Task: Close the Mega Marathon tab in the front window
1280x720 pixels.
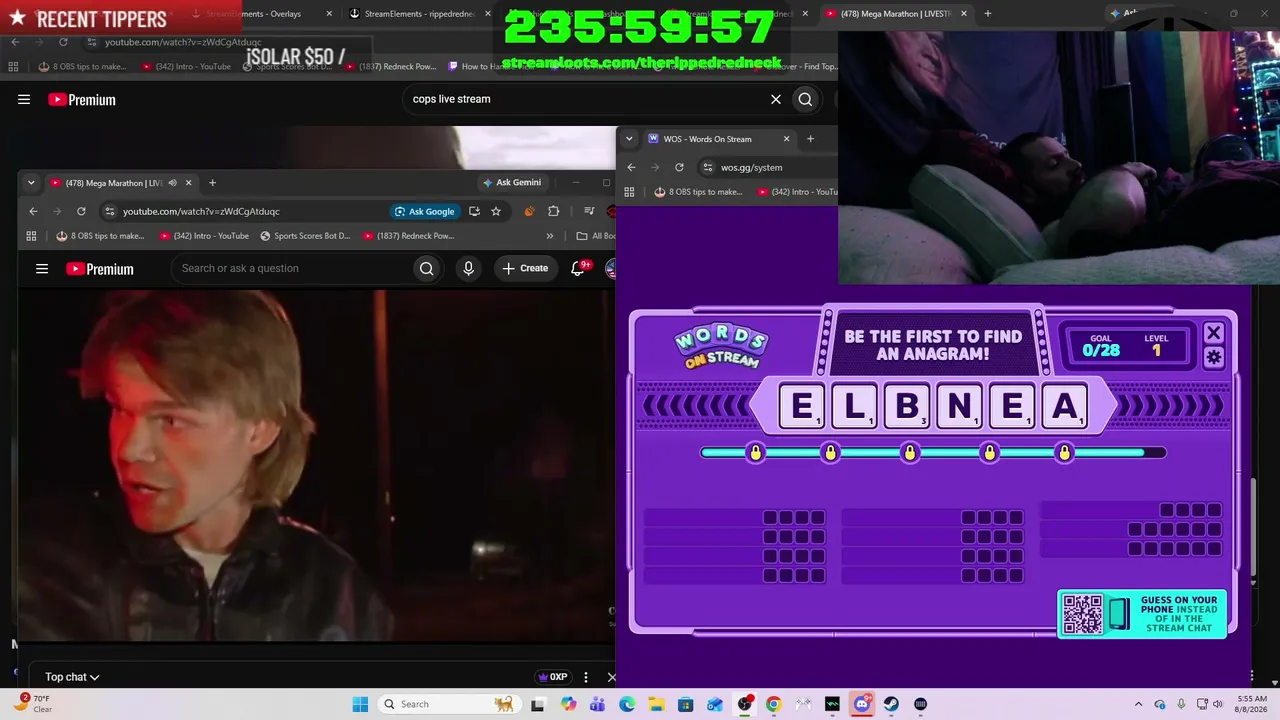Action: [x=188, y=183]
